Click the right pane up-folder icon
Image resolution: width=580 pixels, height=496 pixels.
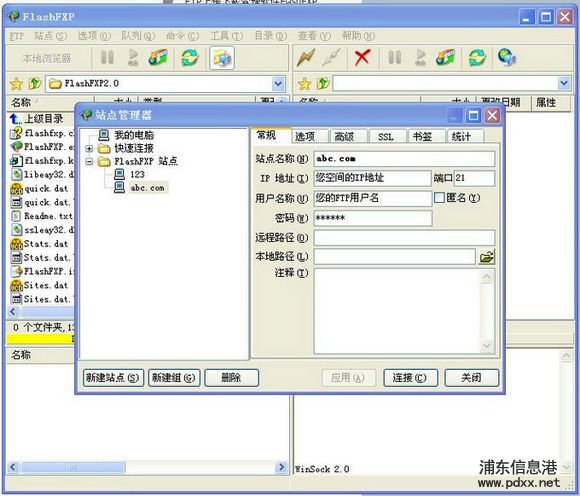(323, 84)
